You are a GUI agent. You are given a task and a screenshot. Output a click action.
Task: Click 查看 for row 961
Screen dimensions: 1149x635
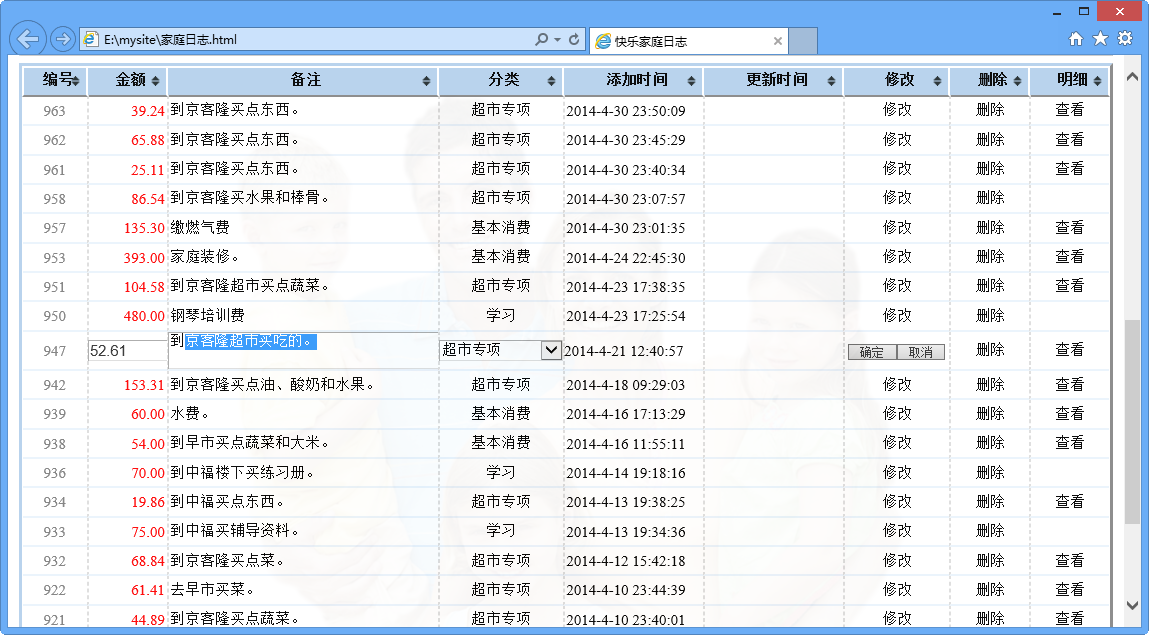pyautogui.click(x=1069, y=168)
